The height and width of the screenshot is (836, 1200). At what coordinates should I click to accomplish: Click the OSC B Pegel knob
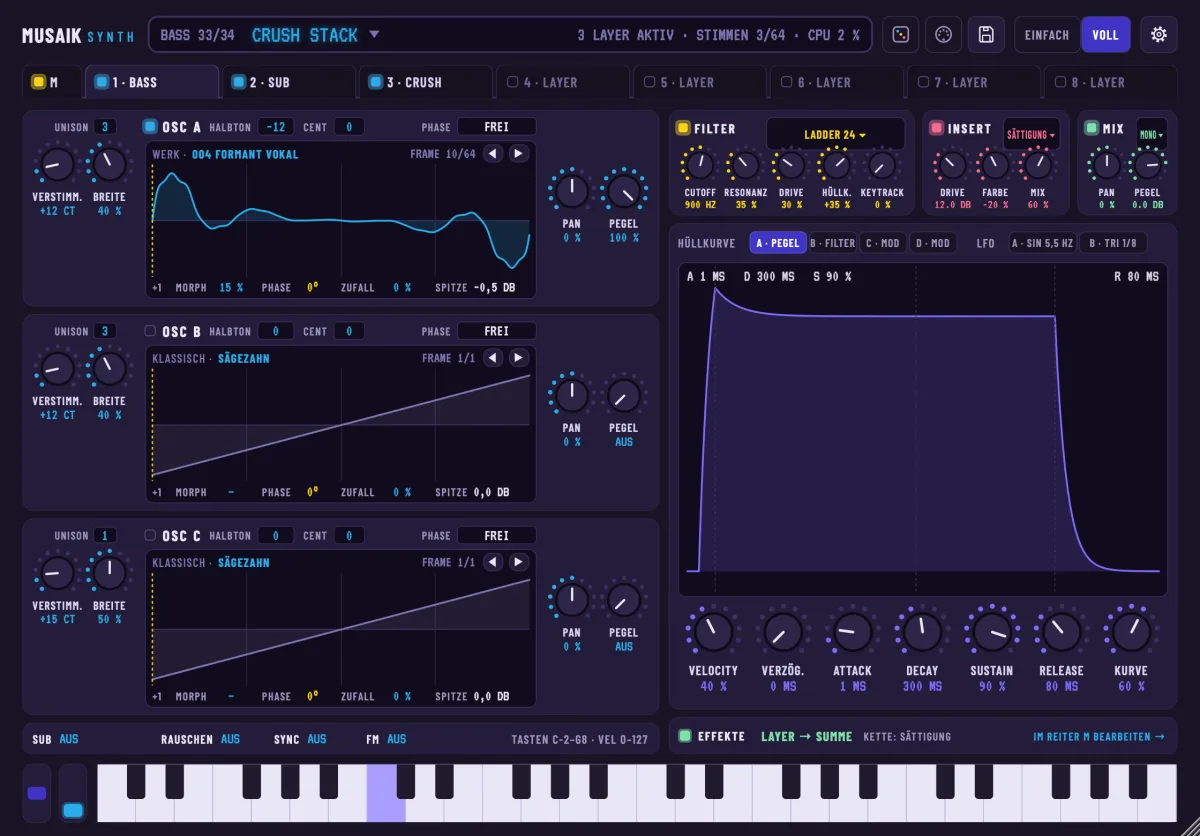click(624, 396)
